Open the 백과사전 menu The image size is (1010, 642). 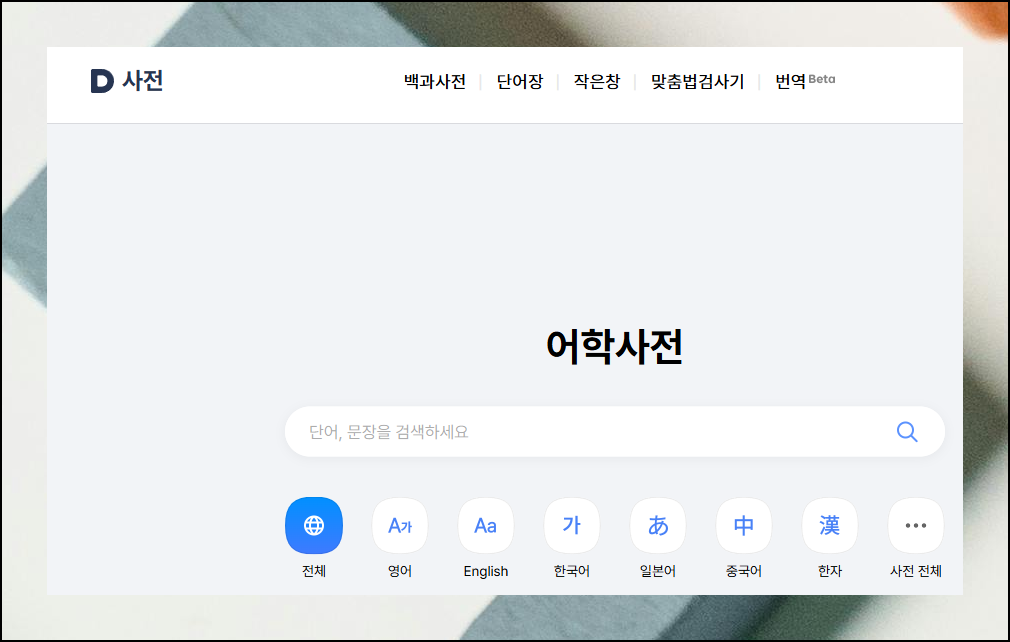click(x=435, y=82)
